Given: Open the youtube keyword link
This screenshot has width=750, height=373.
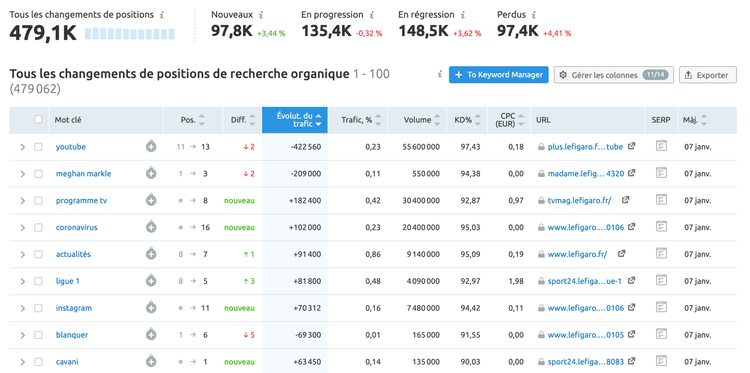Looking at the screenshot, I should (71, 147).
